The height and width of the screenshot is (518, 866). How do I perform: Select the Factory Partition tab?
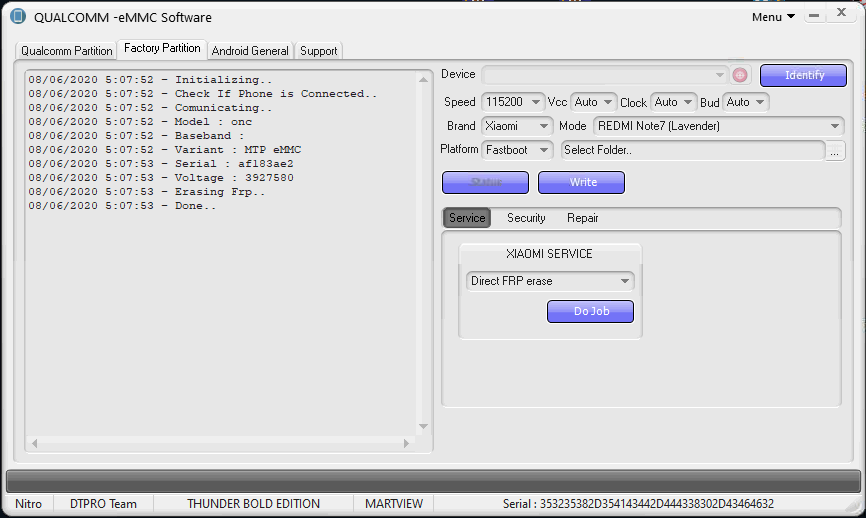click(162, 49)
